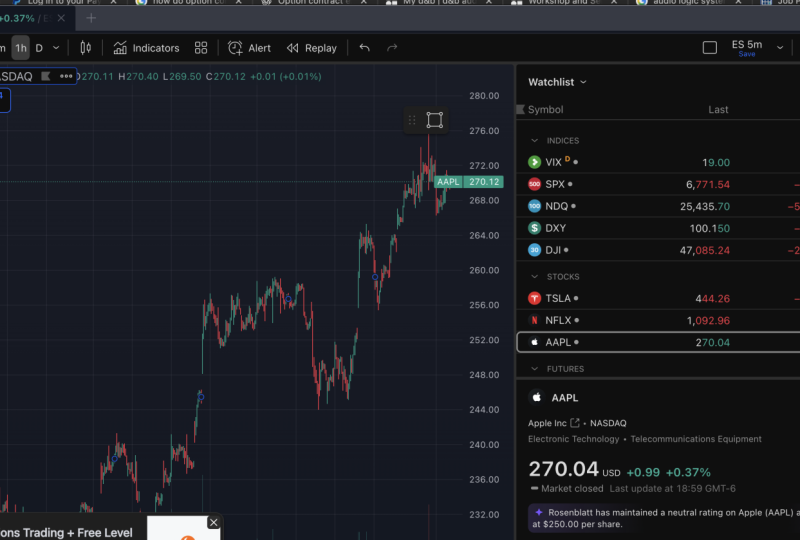
Task: Select AAPL row in the watchlist
Action: pos(658,342)
